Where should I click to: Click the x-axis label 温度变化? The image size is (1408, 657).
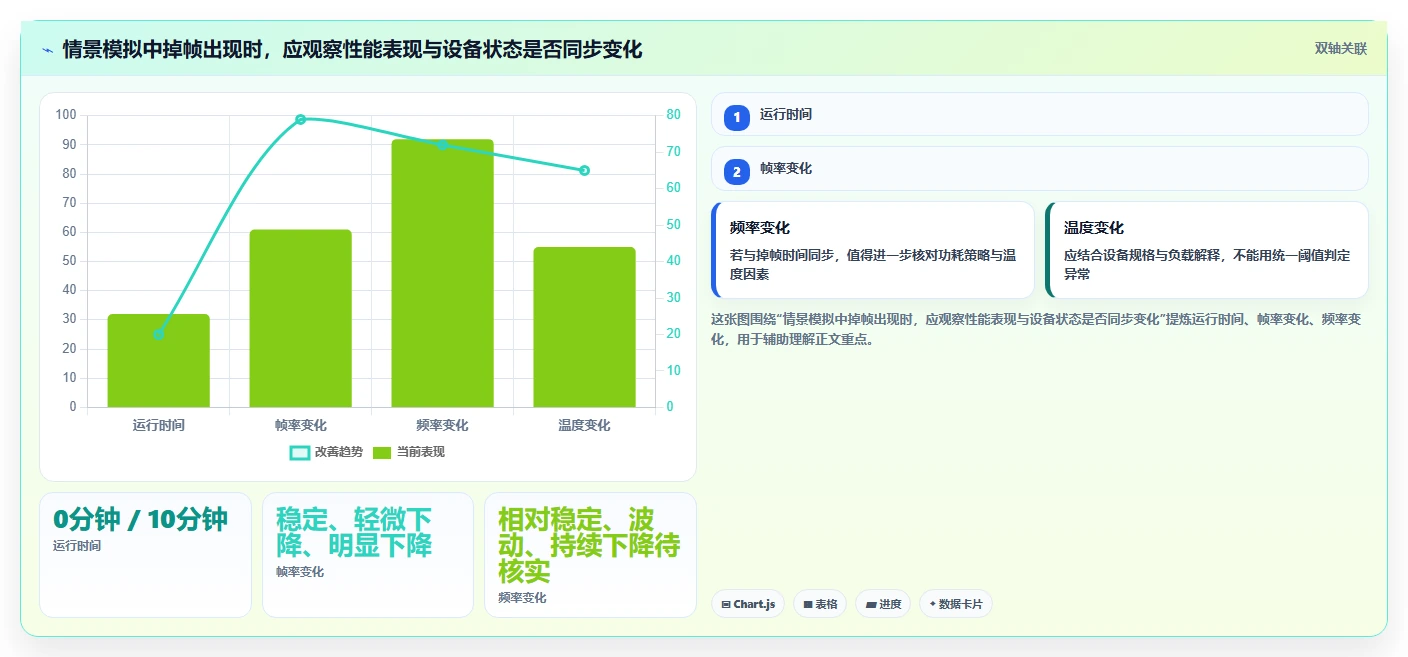click(x=584, y=425)
